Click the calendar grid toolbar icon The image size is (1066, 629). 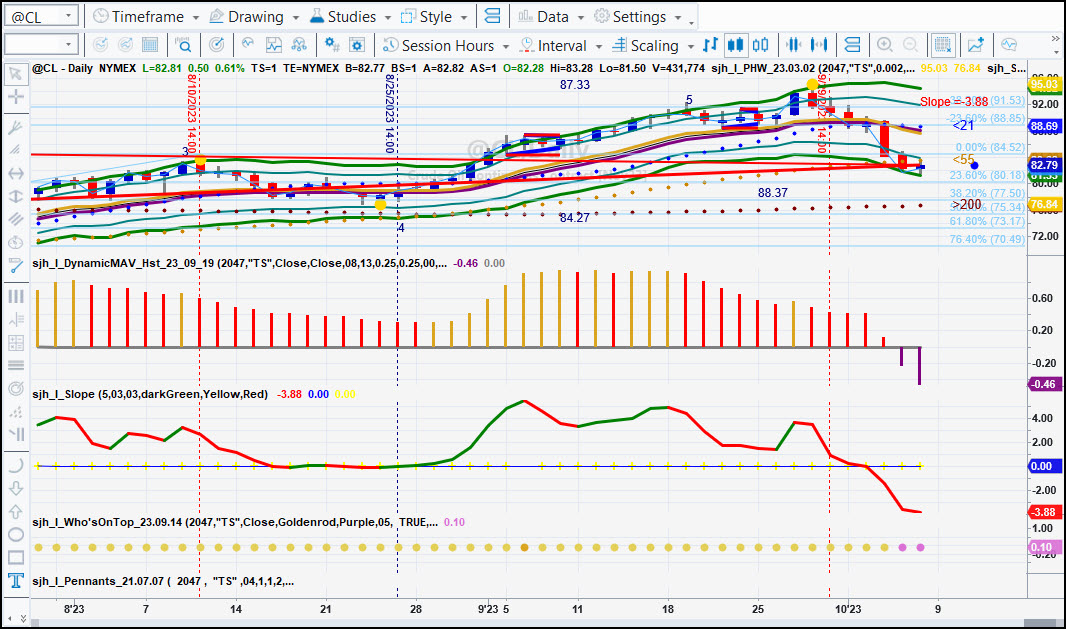click(150, 45)
